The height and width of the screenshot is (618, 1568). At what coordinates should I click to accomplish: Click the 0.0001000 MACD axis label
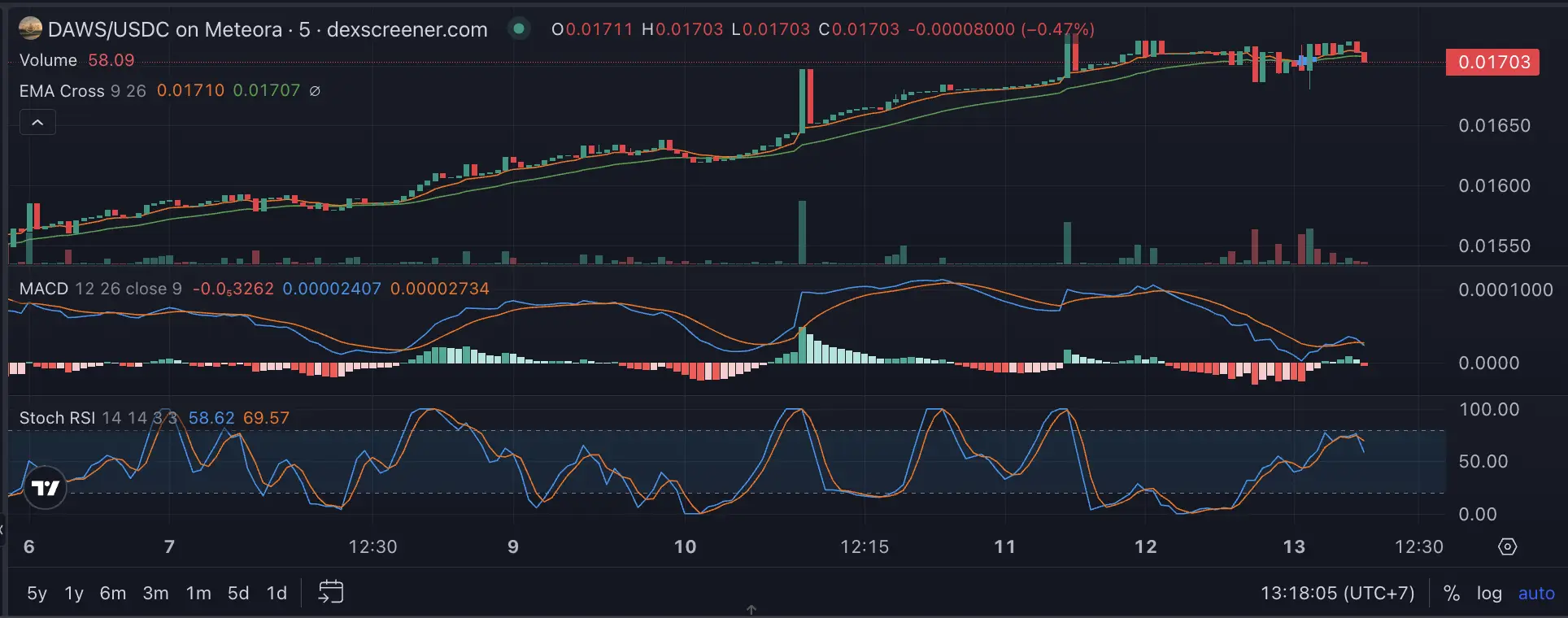tap(1505, 289)
